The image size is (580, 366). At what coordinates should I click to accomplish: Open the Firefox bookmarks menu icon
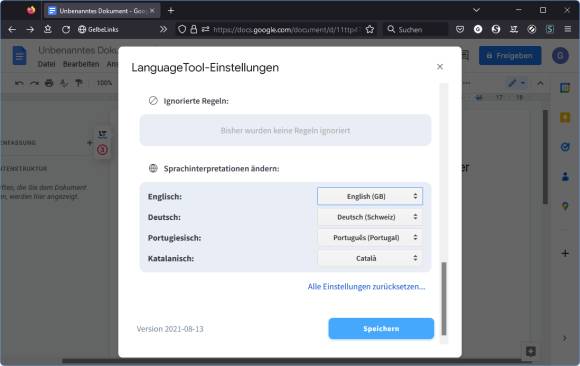(x=48, y=29)
